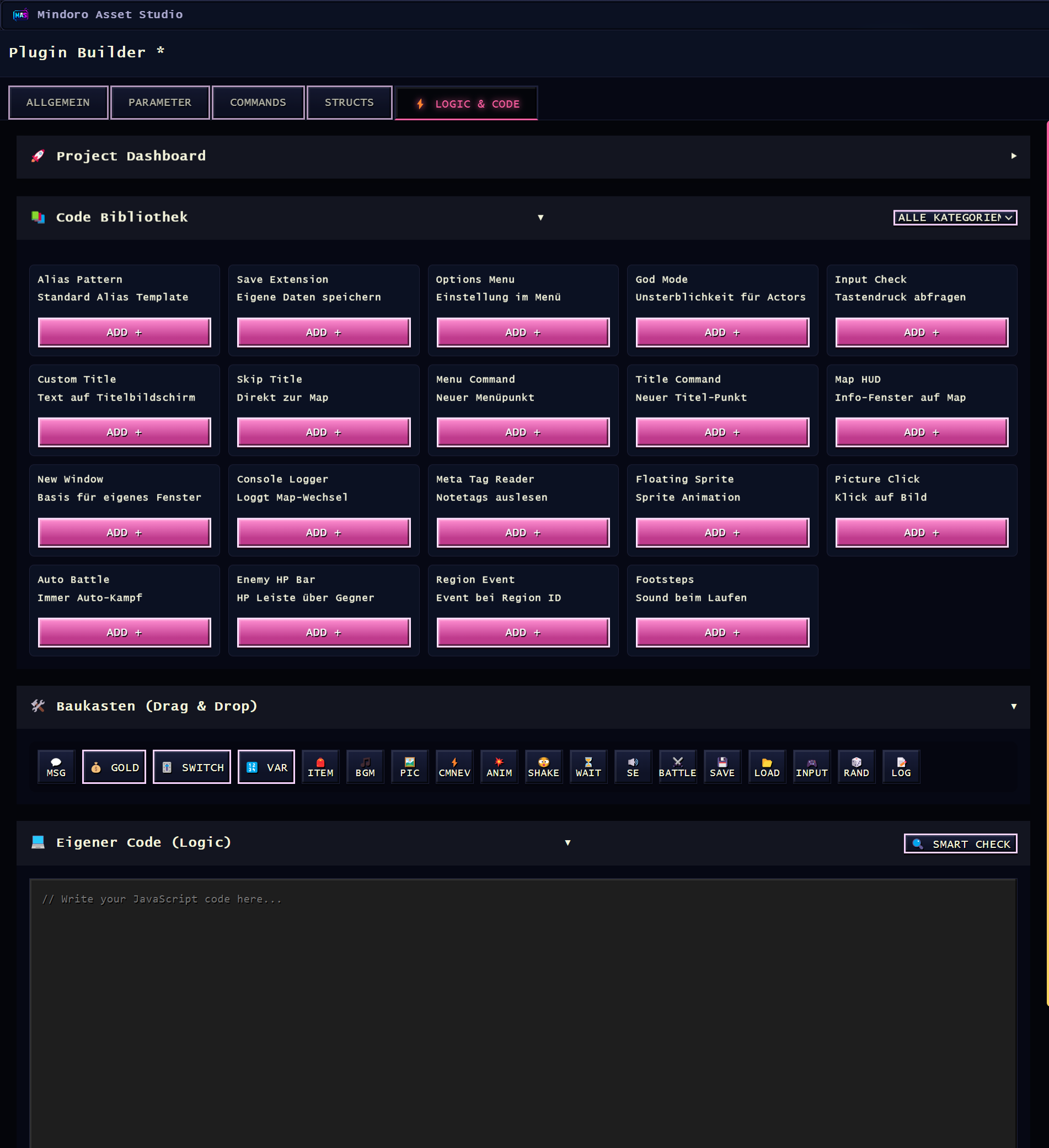Pick the LOAD folder block
The width and height of the screenshot is (1049, 1148).
pos(767,767)
